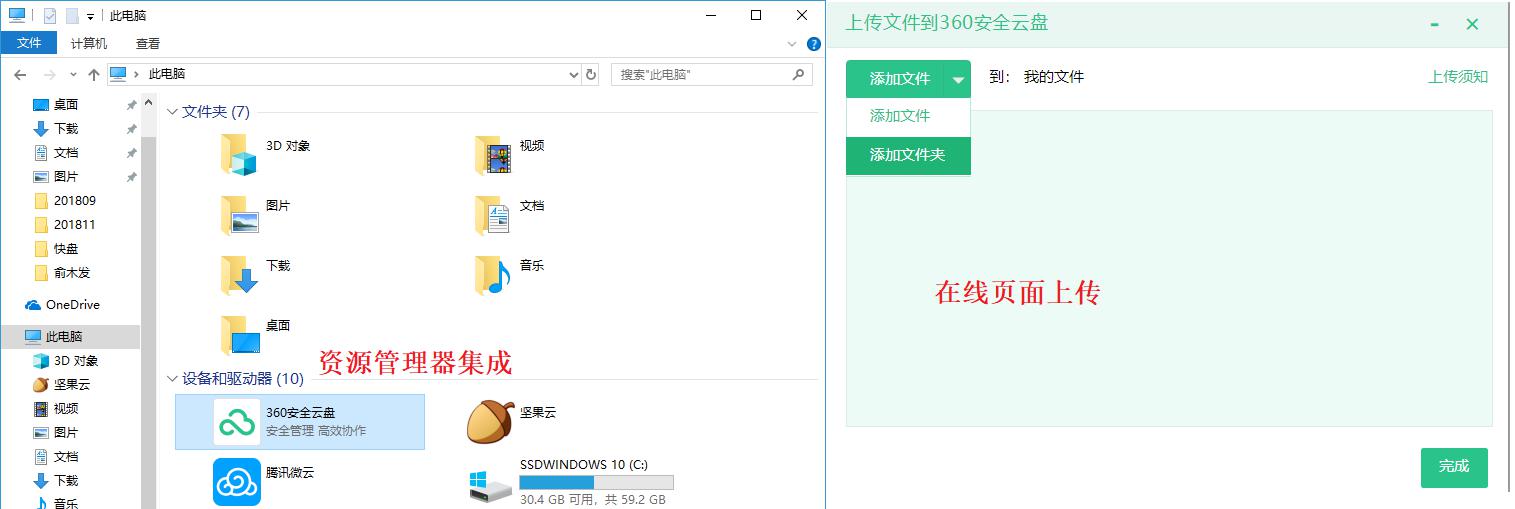Open the 3D 对象 folder icon in main pane
This screenshot has width=1515, height=509.
(239, 155)
